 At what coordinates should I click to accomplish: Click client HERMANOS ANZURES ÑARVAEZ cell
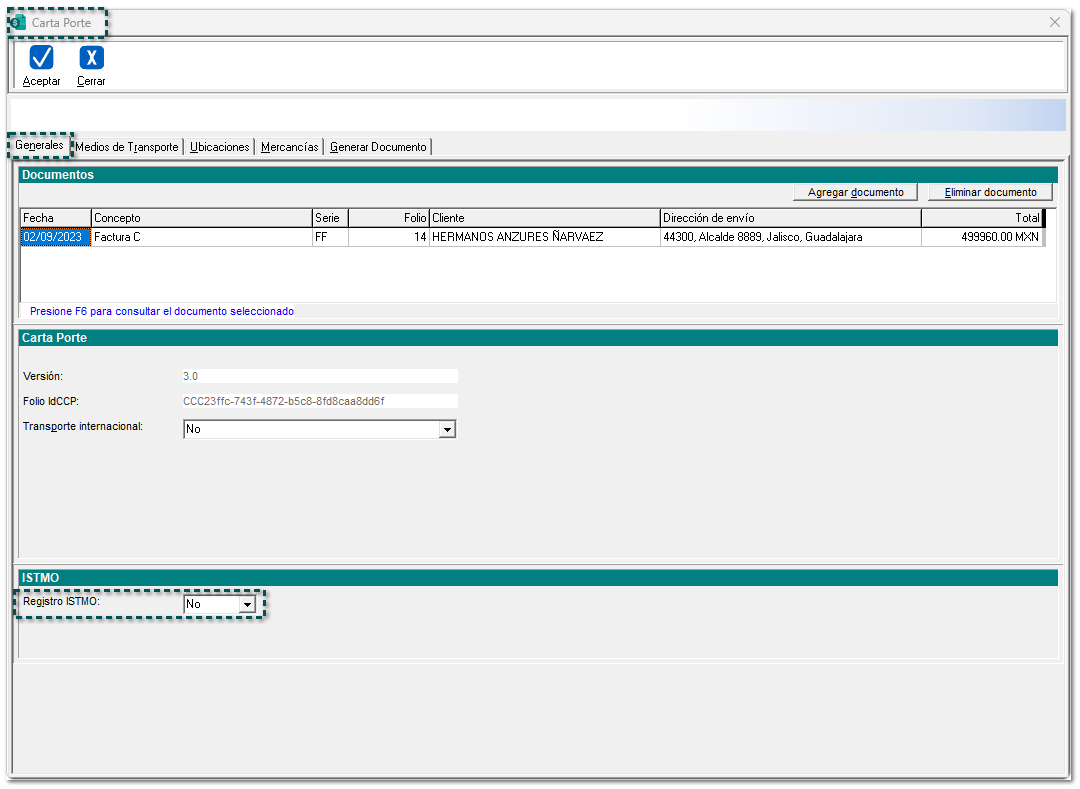pyautogui.click(x=545, y=237)
